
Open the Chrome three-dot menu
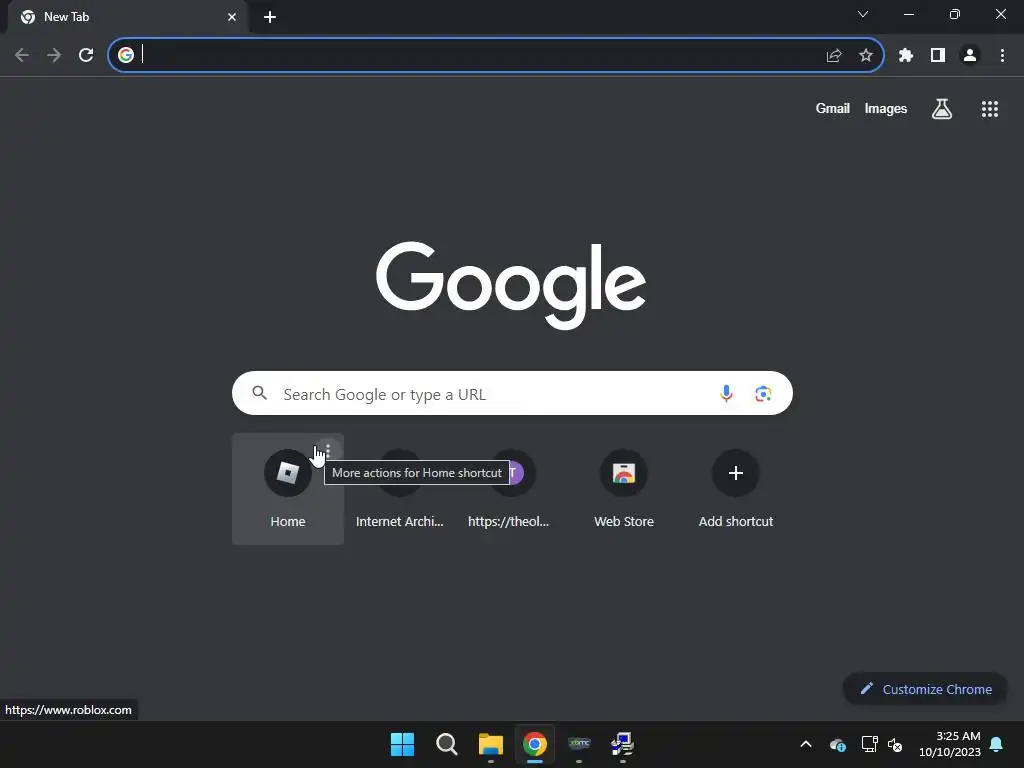[x=1002, y=55]
